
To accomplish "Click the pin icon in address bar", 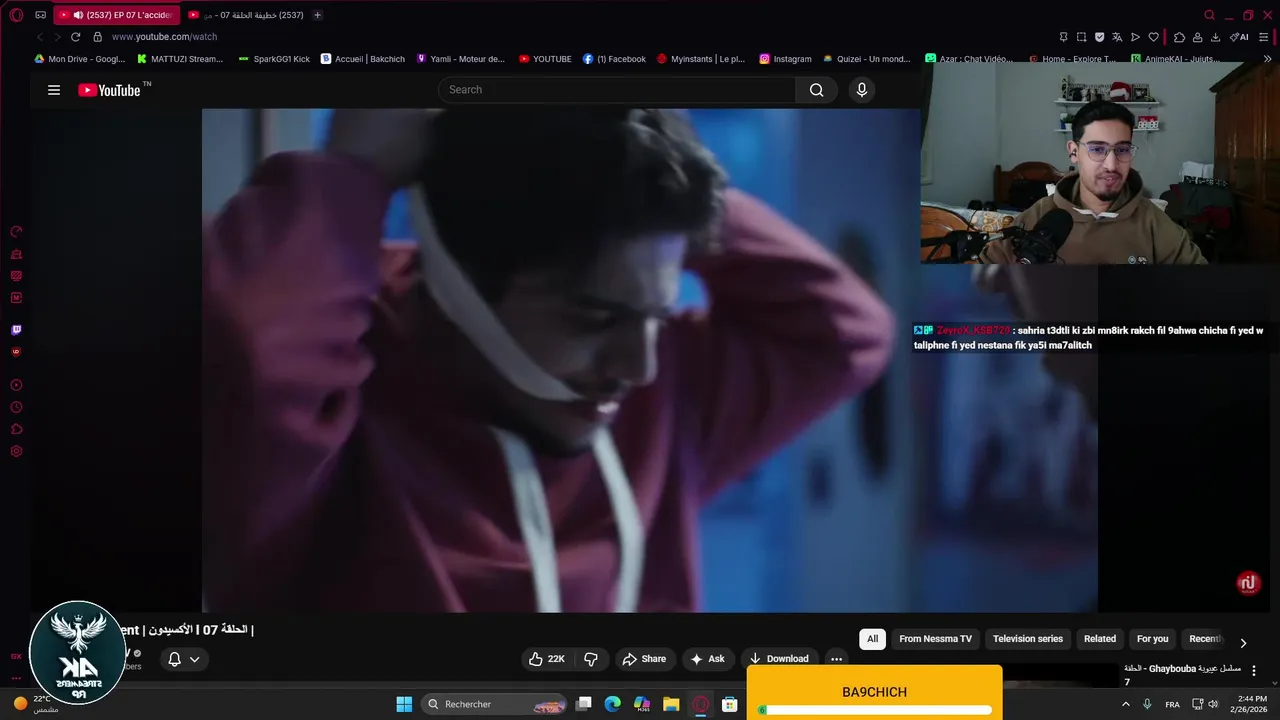I will (x=1063, y=37).
